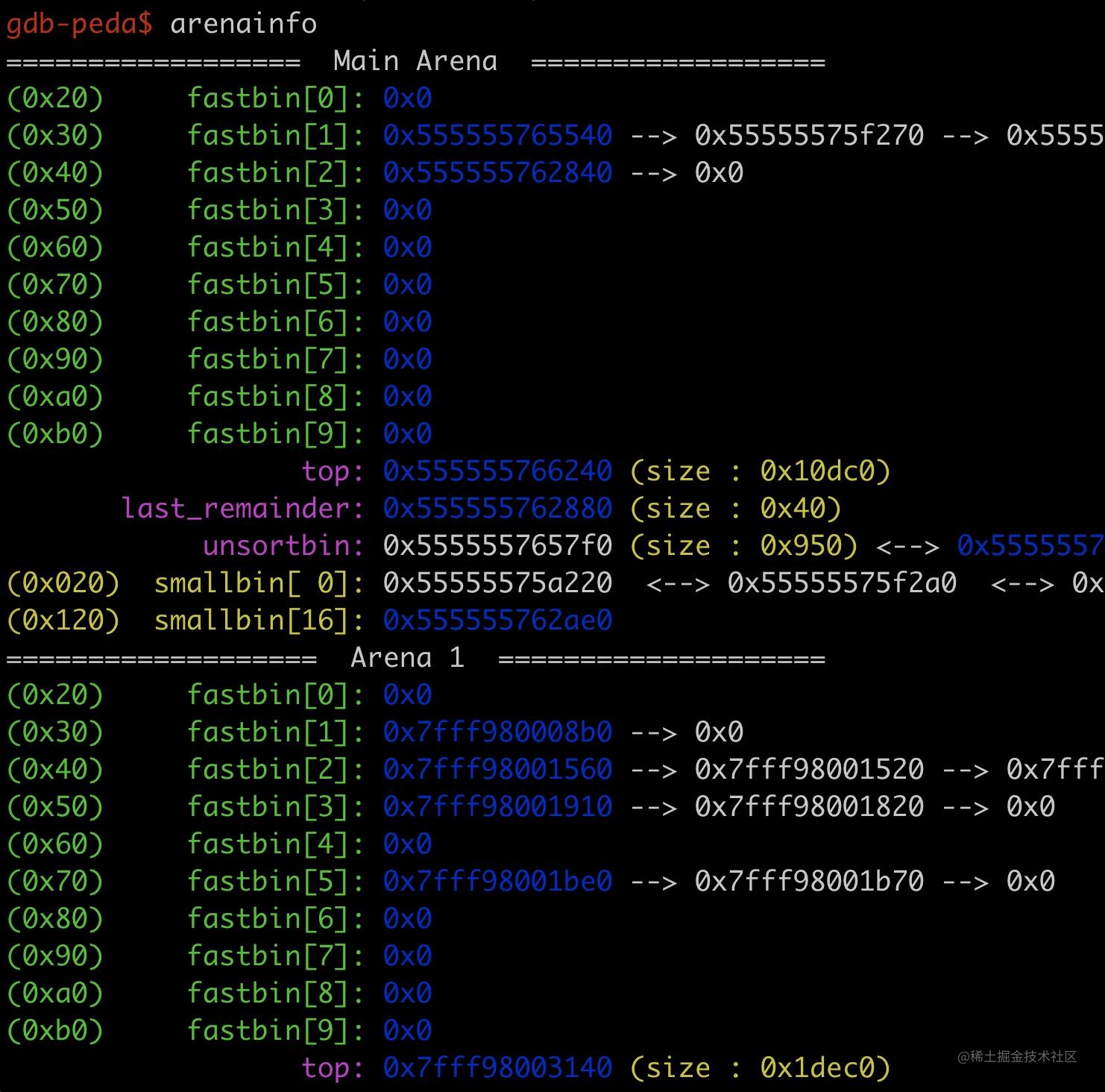Click address 0x7fff98001910 in Arena 1 fastbin[3]
The image size is (1105, 1092).
pos(497,807)
